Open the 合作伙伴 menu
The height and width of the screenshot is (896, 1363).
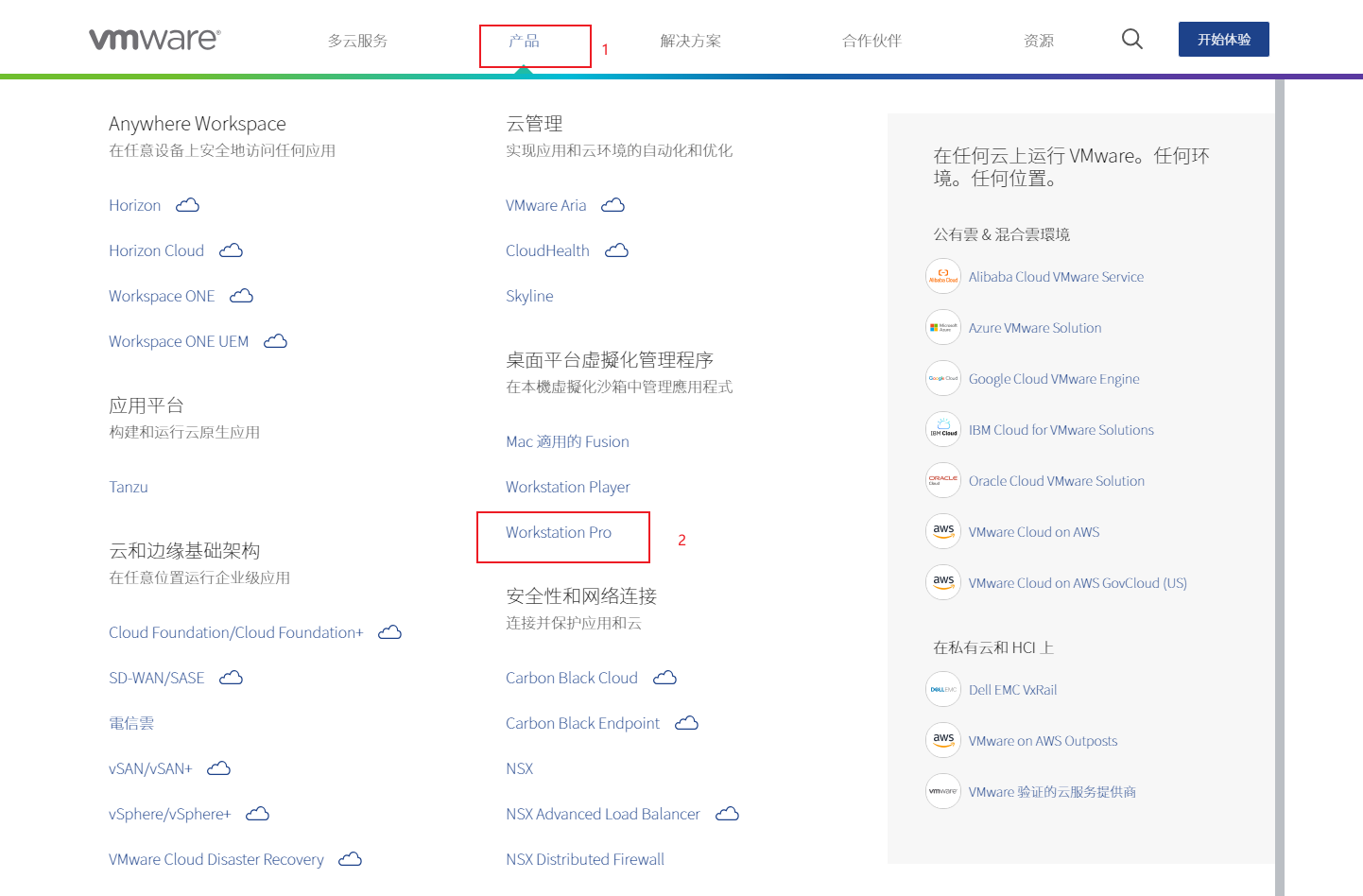(872, 41)
